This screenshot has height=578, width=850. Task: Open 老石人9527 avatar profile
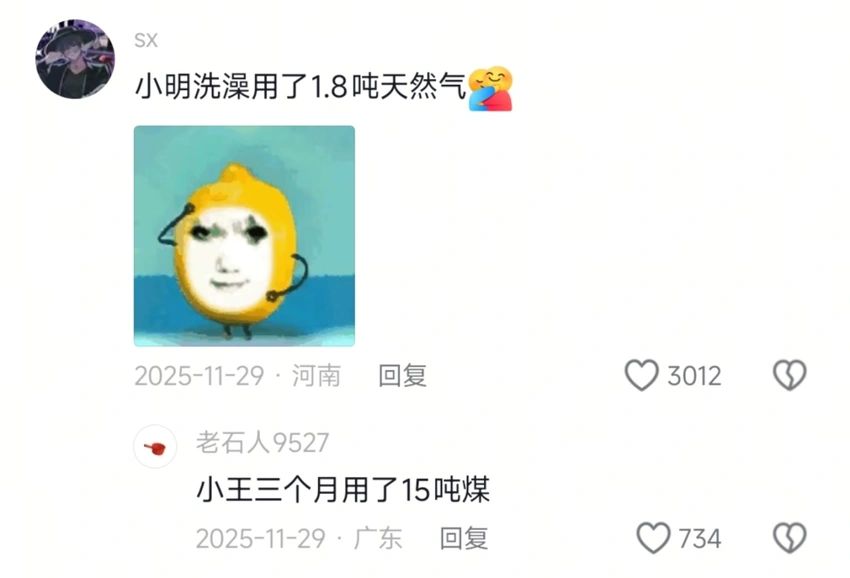(155, 446)
